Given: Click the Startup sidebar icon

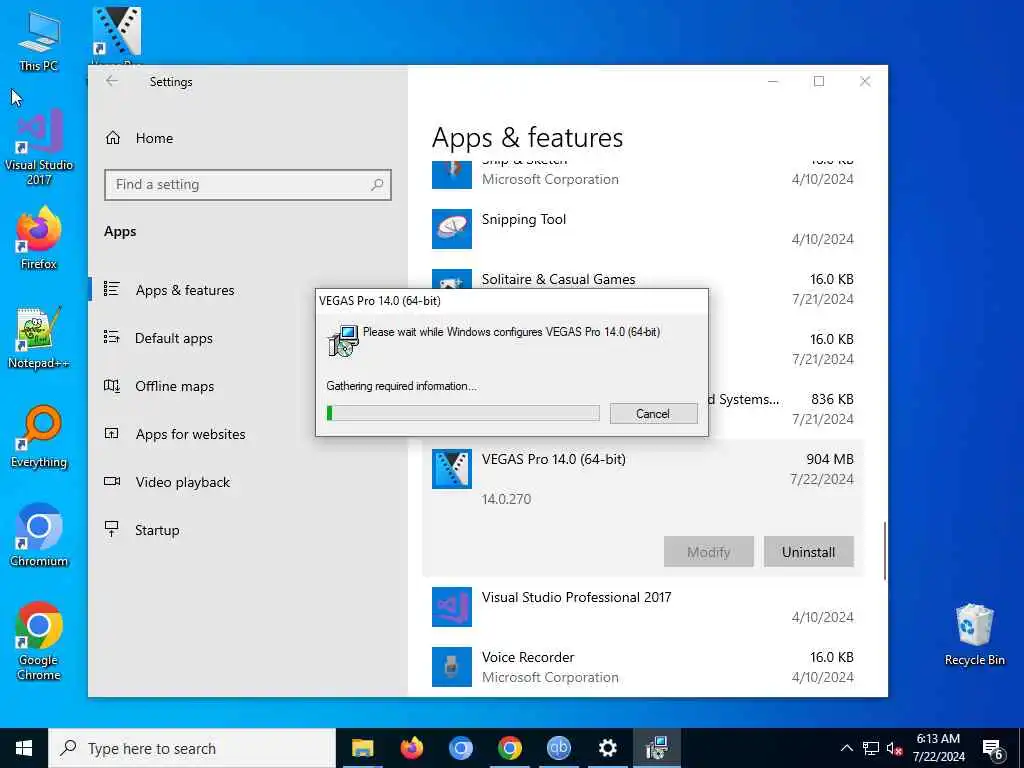Looking at the screenshot, I should click(x=112, y=529).
